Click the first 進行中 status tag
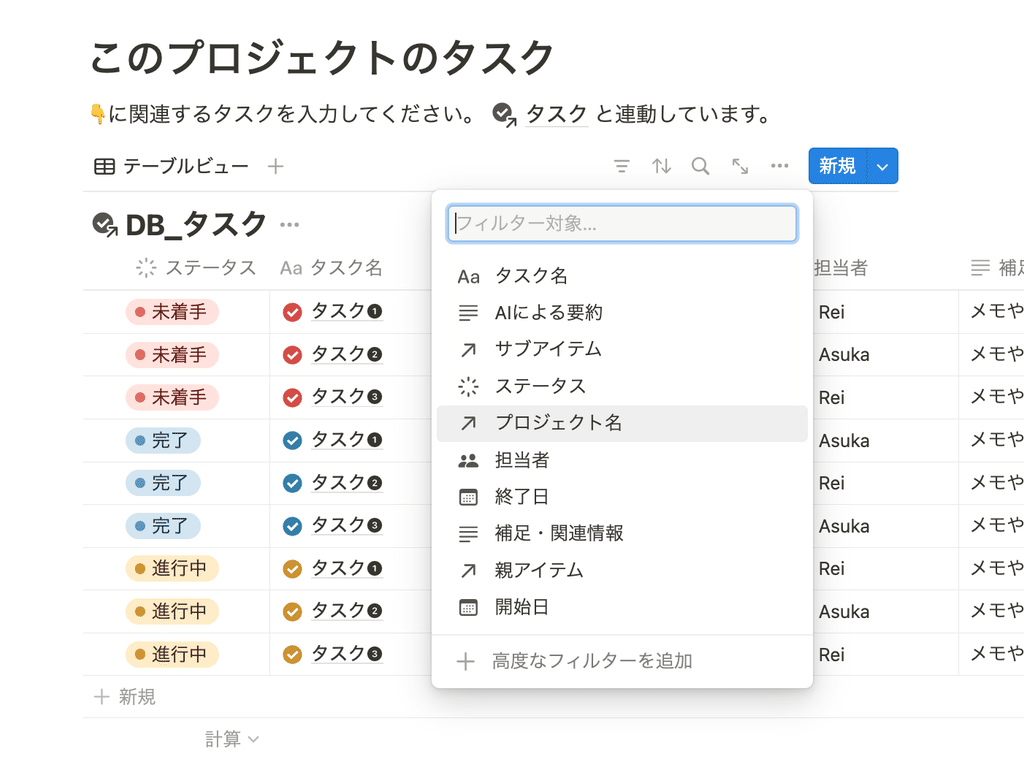Screen dimensions: 1024x770 (x=172, y=569)
